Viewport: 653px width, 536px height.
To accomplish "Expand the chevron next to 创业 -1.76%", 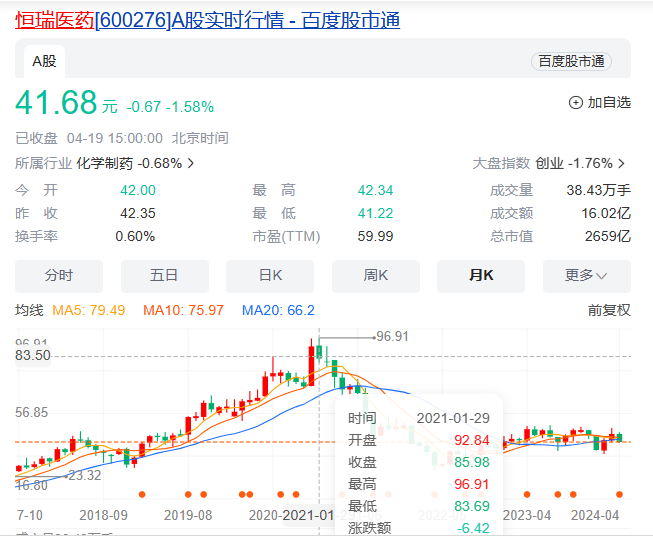I will click(x=621, y=163).
